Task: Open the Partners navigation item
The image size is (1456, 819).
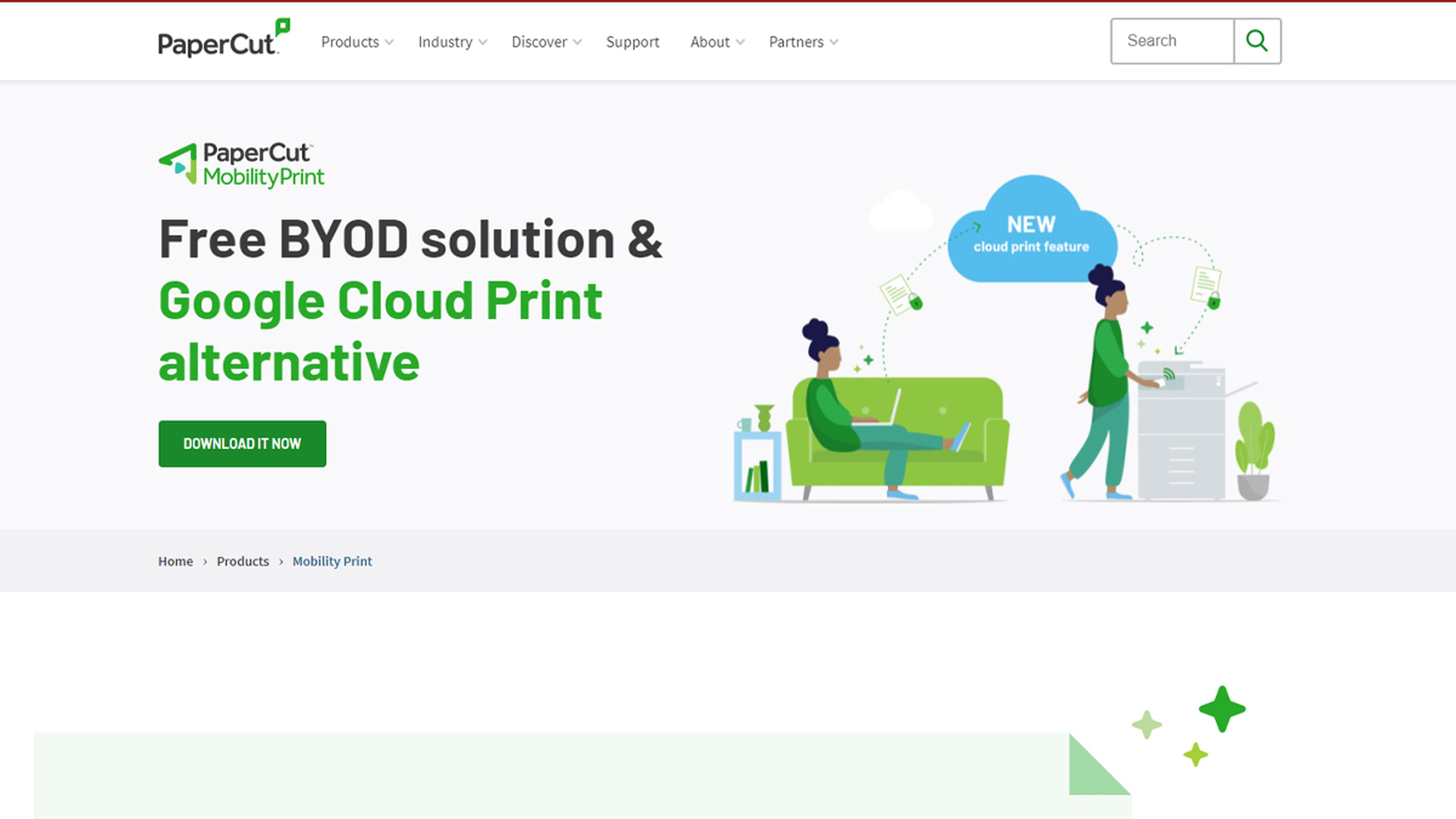Action: point(796,42)
